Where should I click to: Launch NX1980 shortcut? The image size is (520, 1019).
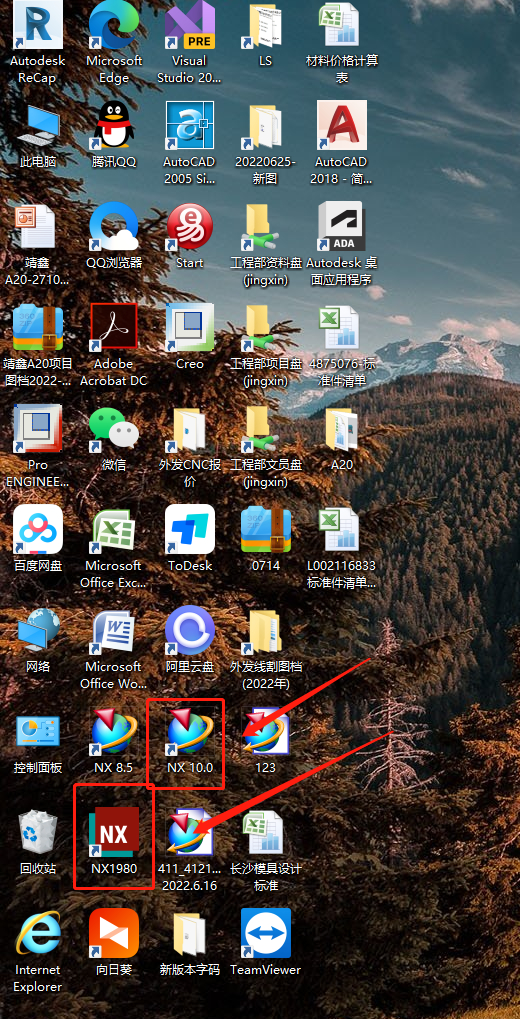(x=113, y=832)
